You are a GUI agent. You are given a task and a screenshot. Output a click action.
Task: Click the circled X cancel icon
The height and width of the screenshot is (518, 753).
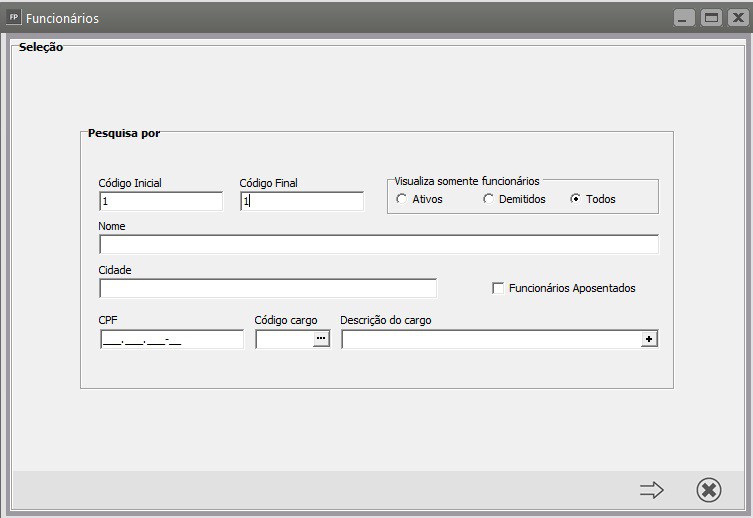pos(708,489)
